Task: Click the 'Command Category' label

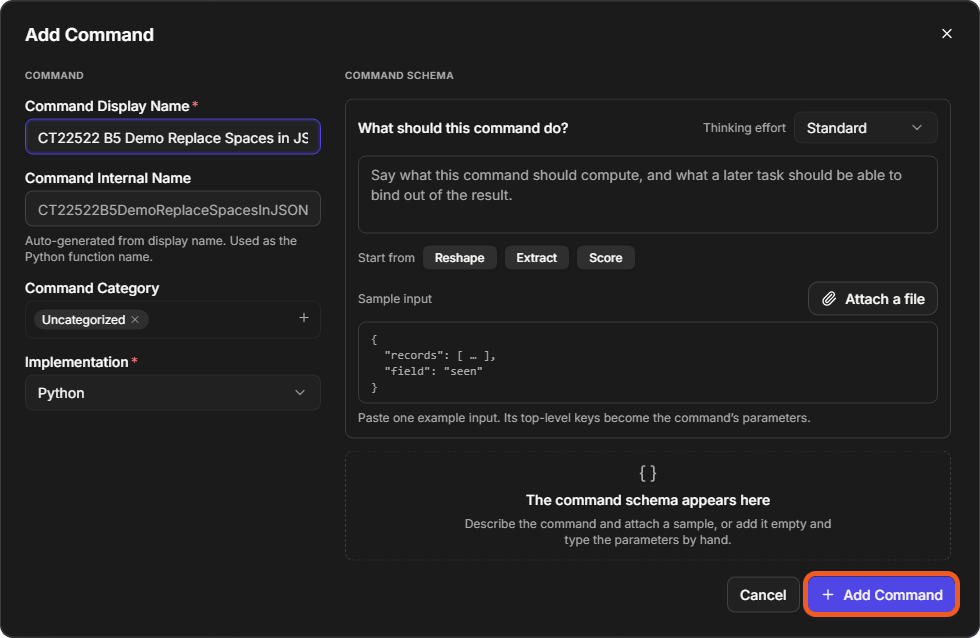Action: [x=92, y=288]
